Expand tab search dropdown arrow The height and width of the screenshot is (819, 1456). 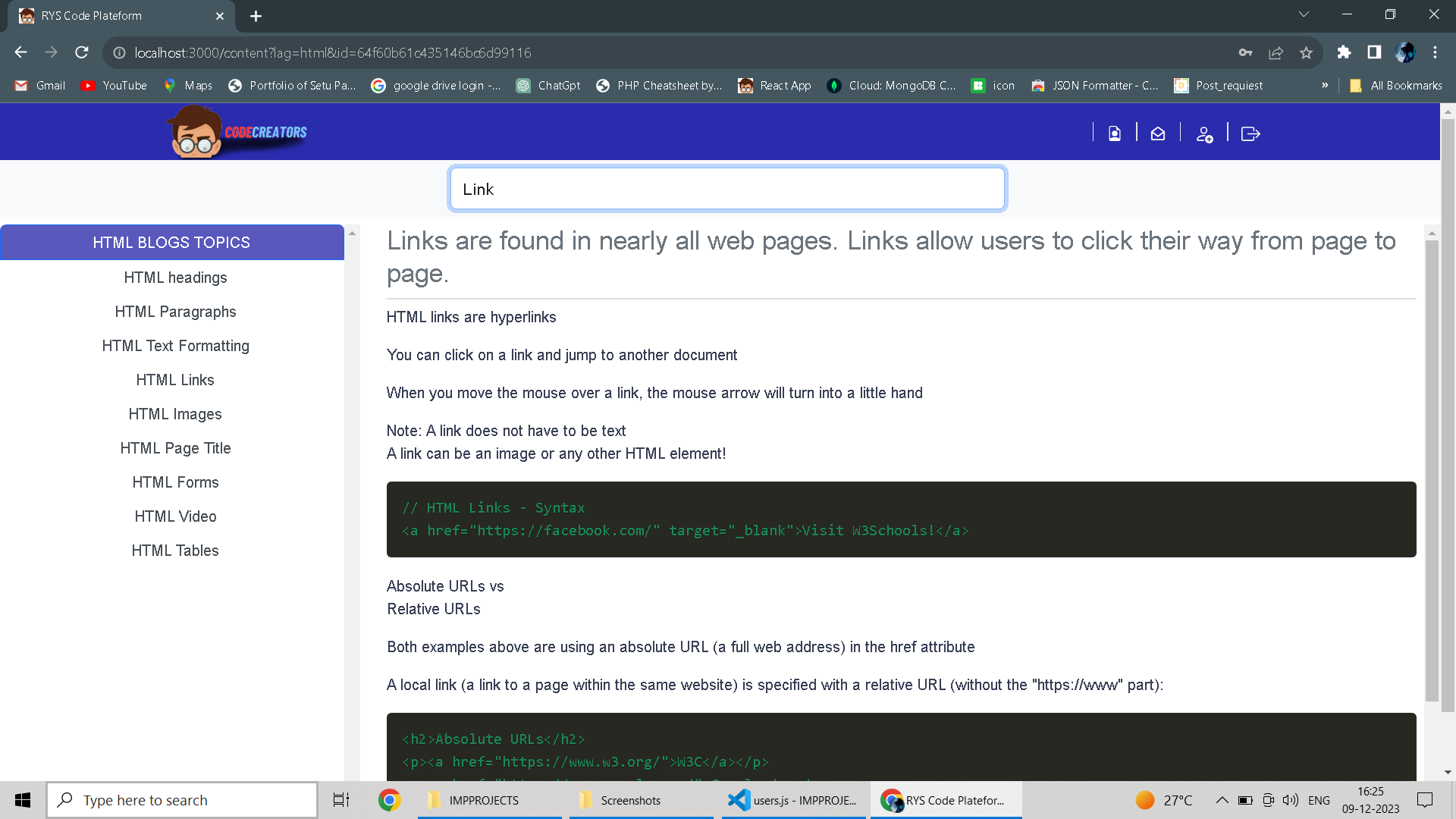(1304, 15)
